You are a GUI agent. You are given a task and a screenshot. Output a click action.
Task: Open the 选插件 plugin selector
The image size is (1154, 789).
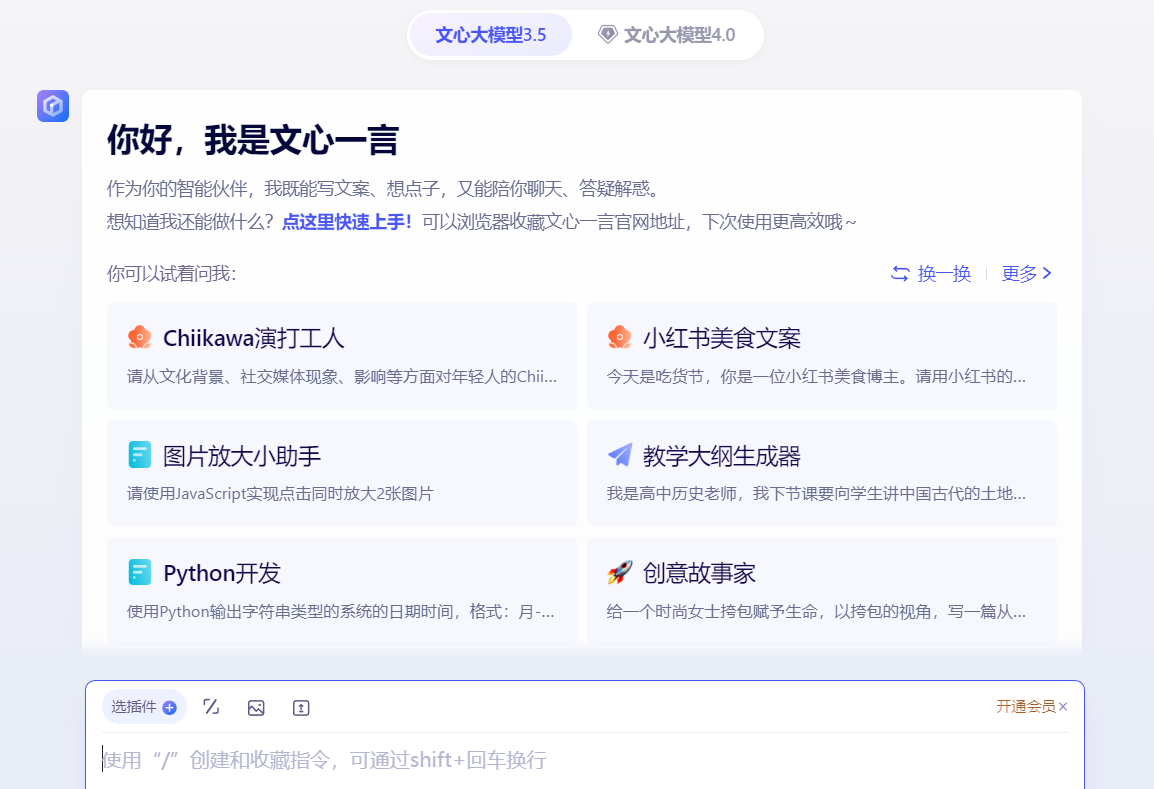pyautogui.click(x=144, y=707)
